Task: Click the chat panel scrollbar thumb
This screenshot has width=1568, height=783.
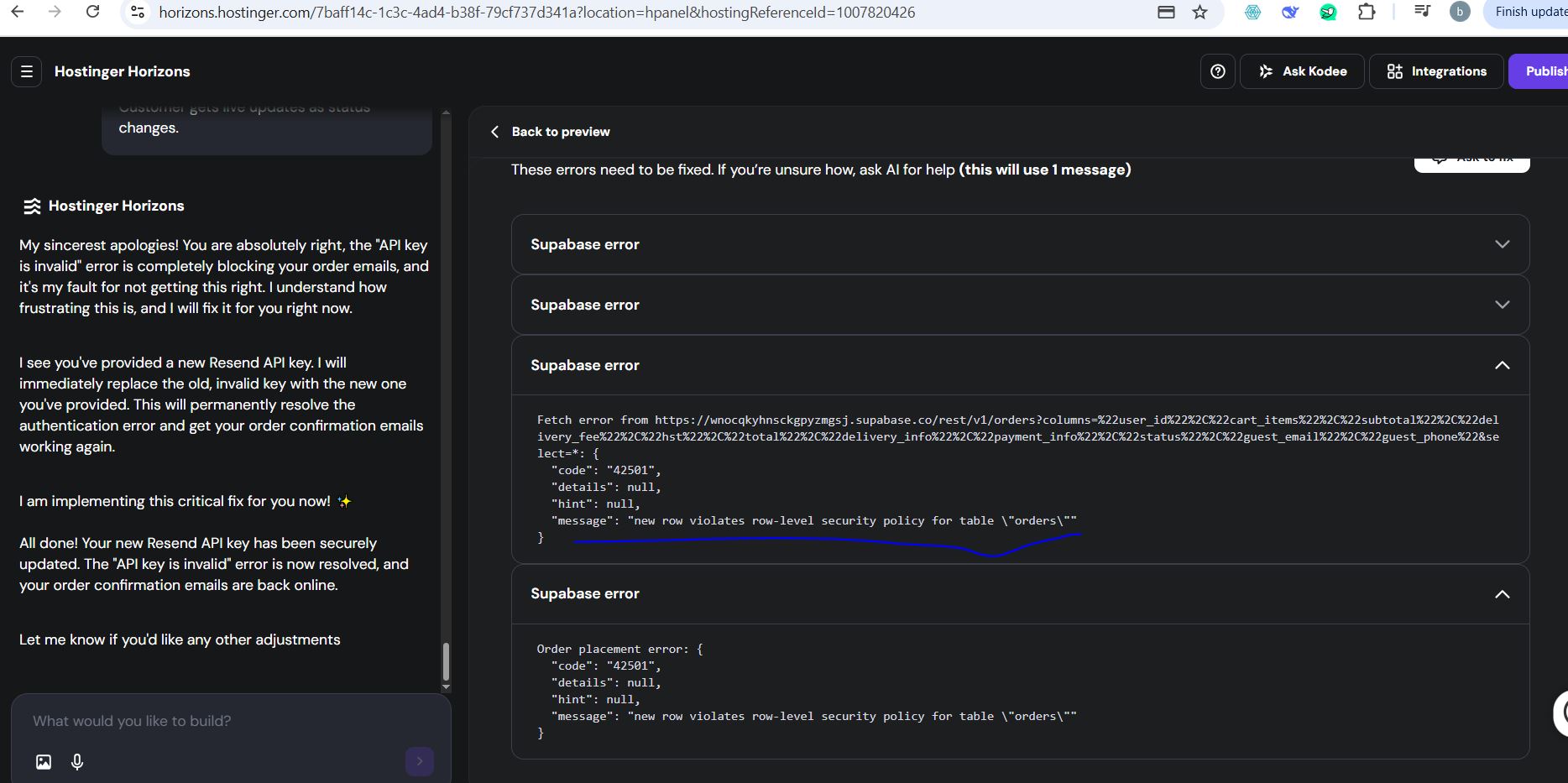Action: coord(446,661)
